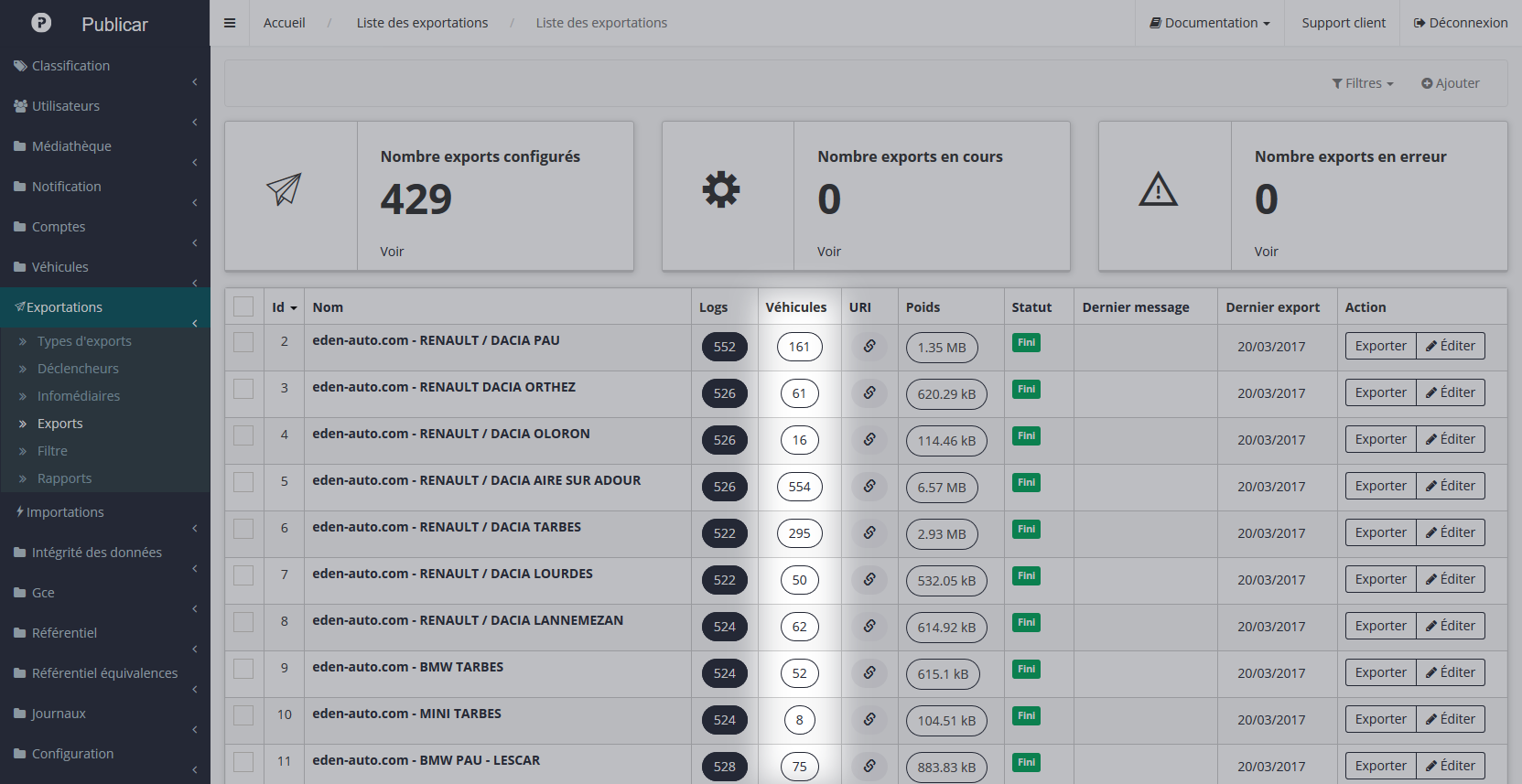Click the Configuration folder icon in sidebar
1522x784 pixels.
pyautogui.click(x=20, y=754)
